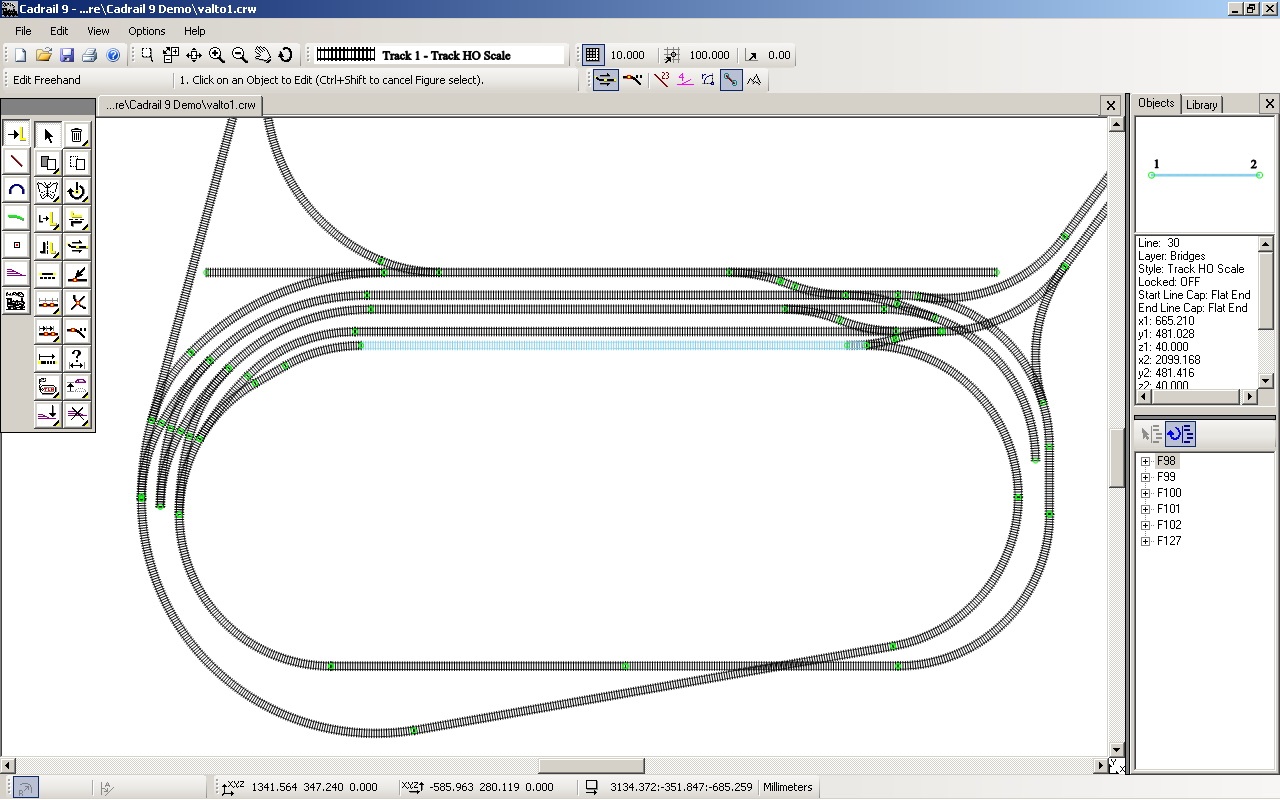Choose the red diagonal line tool
The width and height of the screenshot is (1280, 800).
(x=16, y=162)
